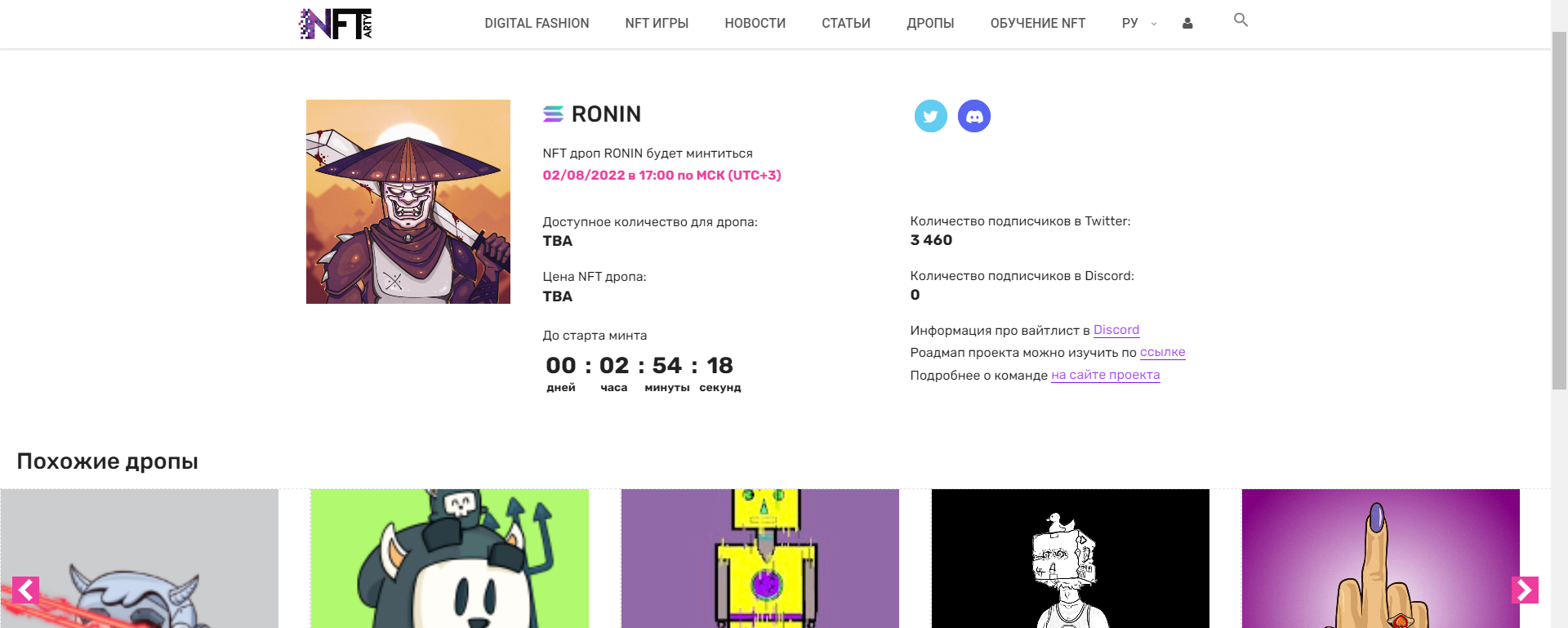Open the roadmap 'ссылке' link
1568x628 pixels.
(1162, 352)
